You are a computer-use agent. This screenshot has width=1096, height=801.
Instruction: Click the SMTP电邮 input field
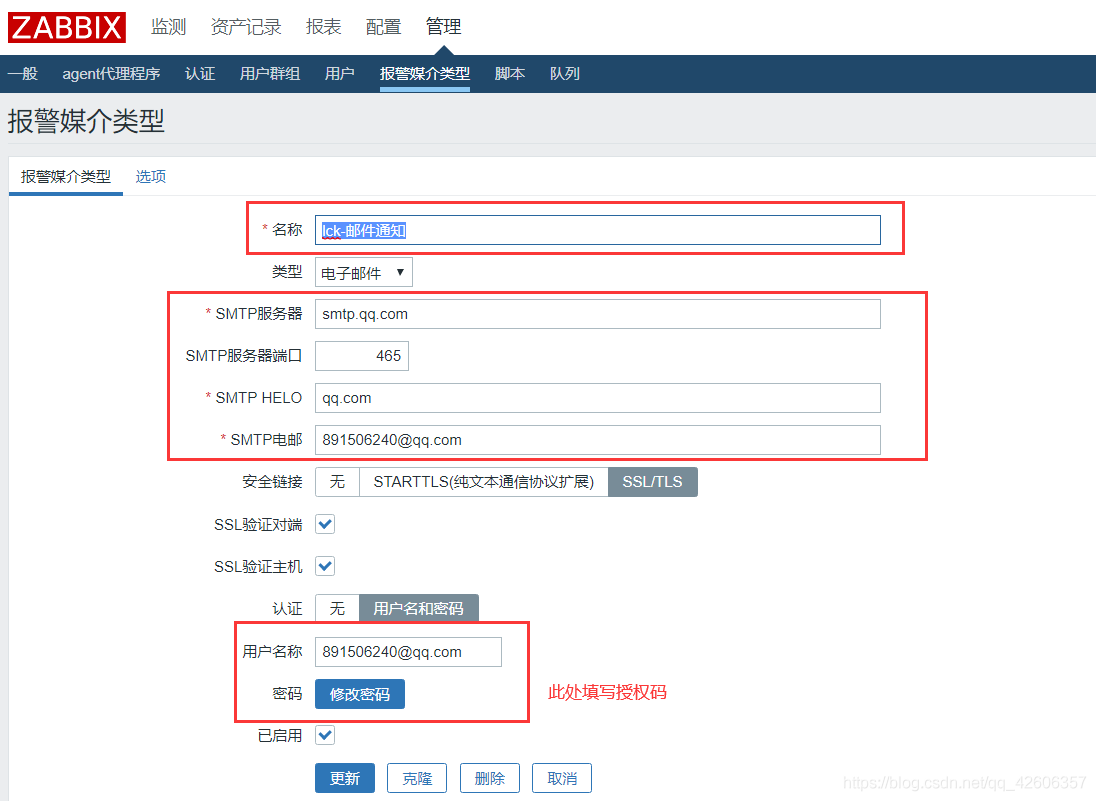point(598,440)
